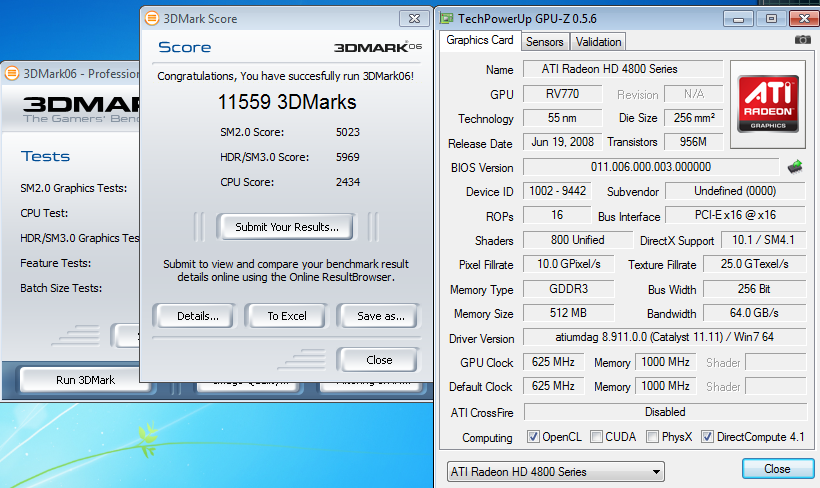Click Submit Your Results button

coord(287,227)
